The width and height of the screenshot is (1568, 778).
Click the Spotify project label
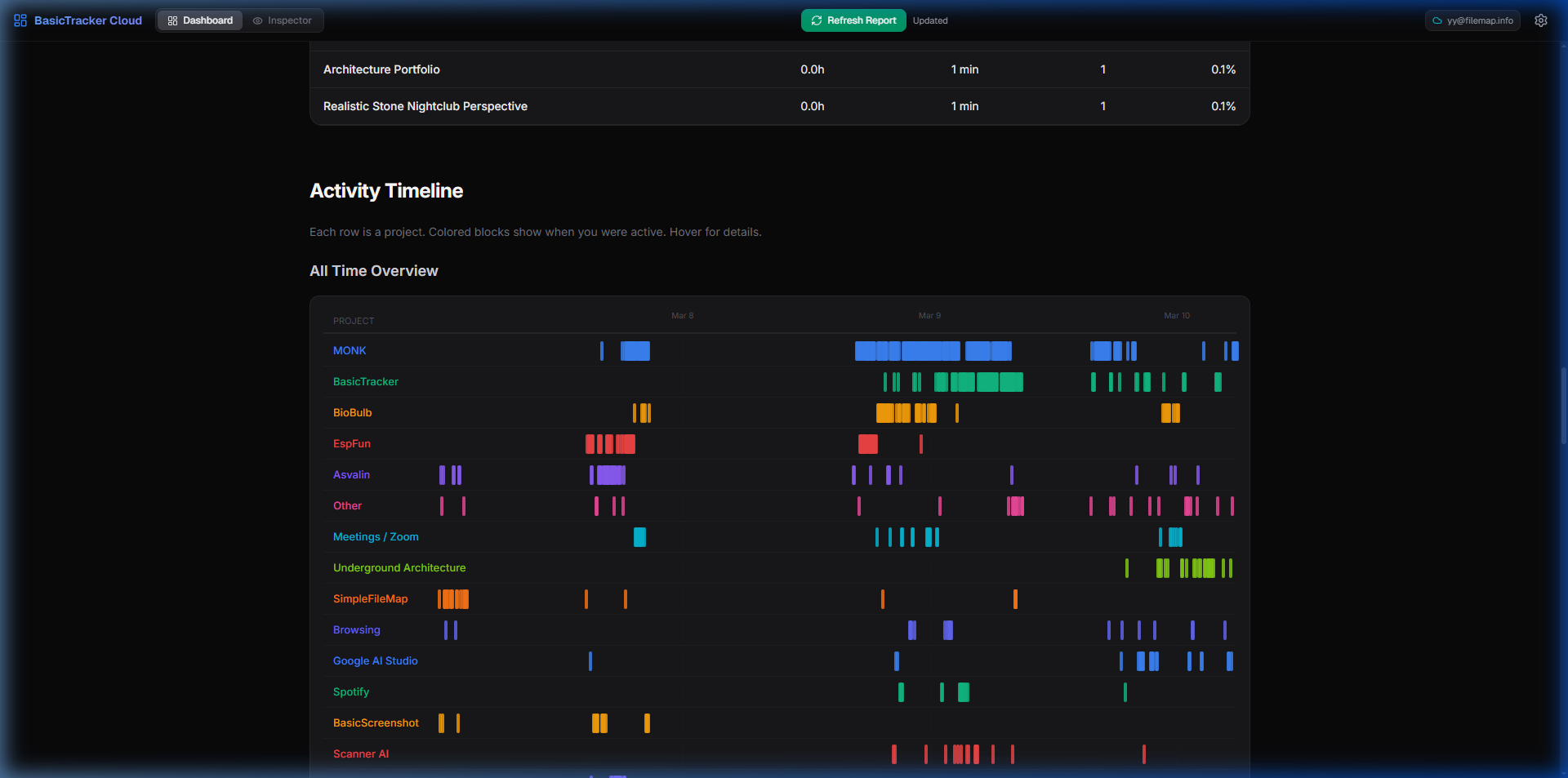[x=350, y=691]
